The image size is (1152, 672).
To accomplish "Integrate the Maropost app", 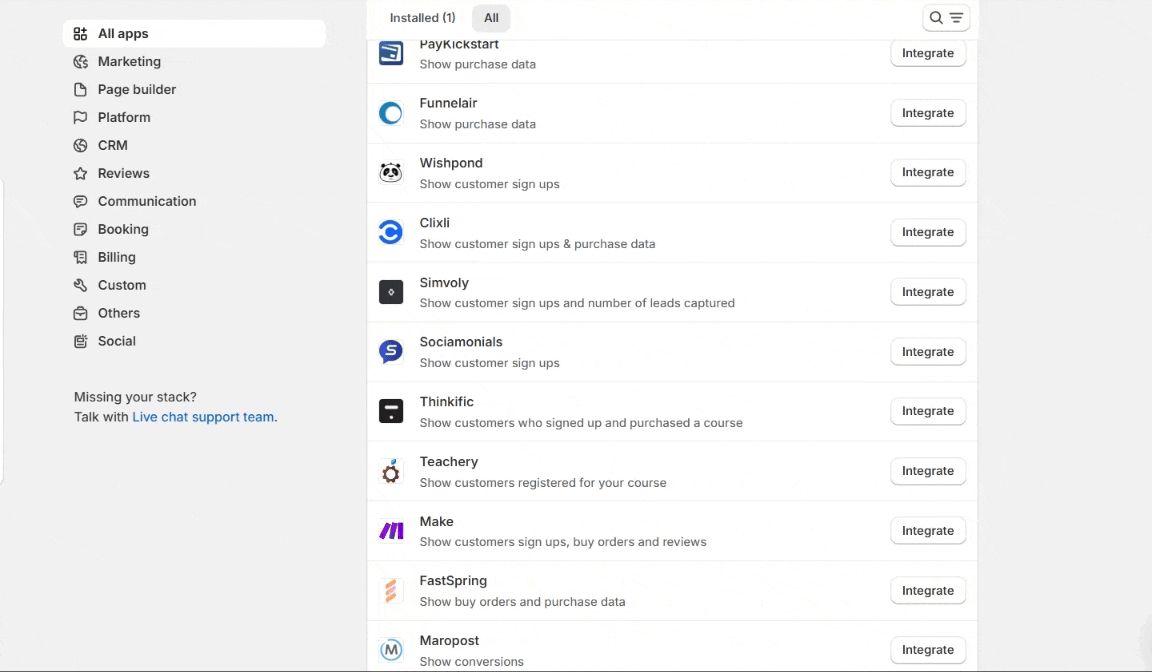I will [x=928, y=650].
